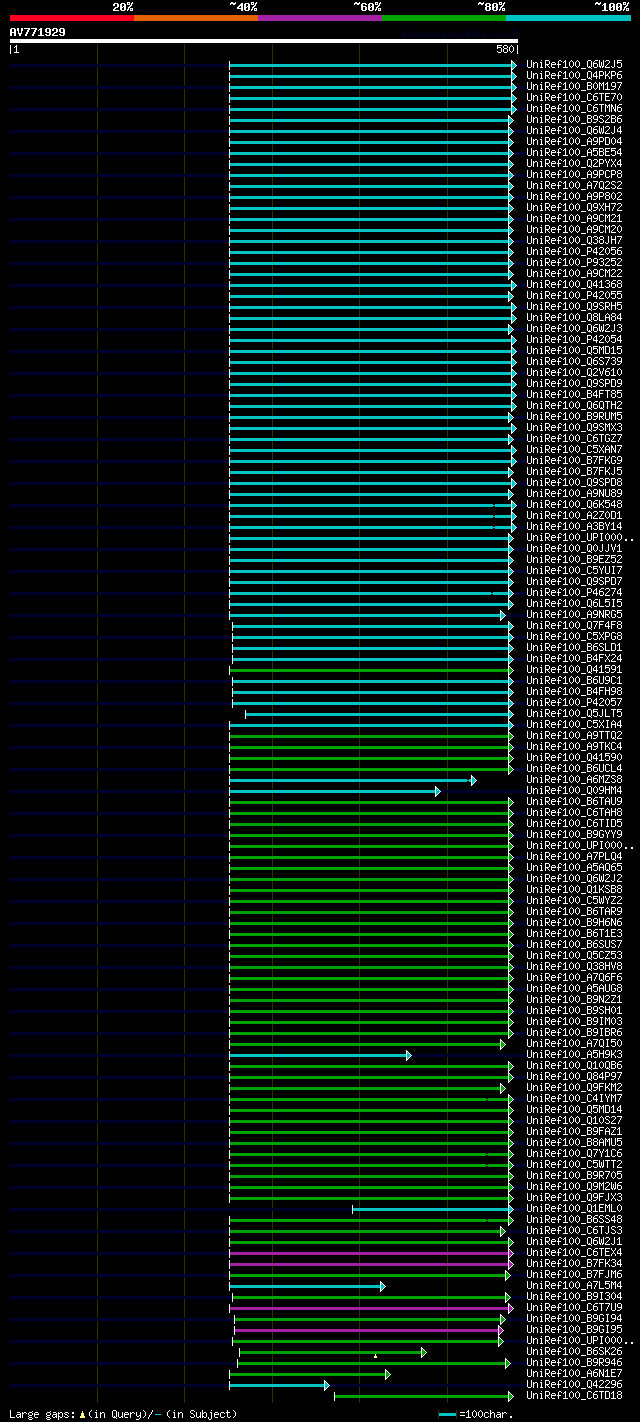Click the UniRef100_Q6K548 label
Screen dimensions: 640x1422
coord(574,505)
